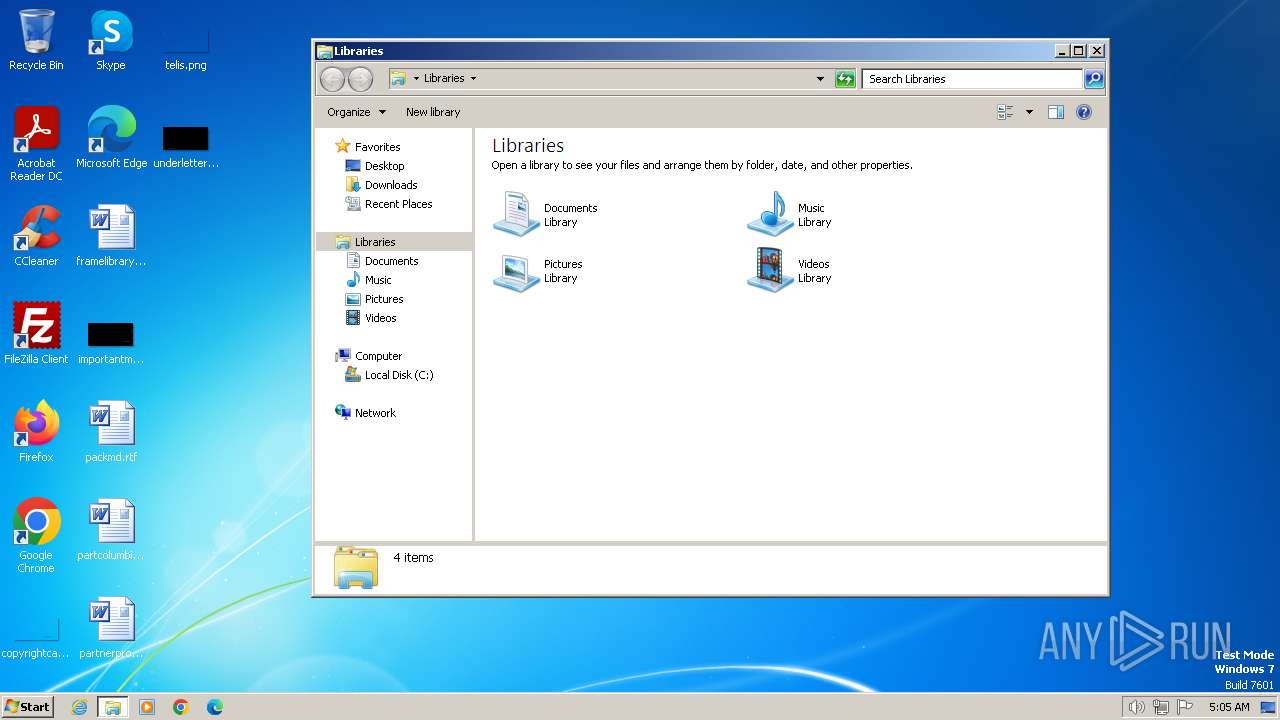Expand arrow after Libraries in address bar

coord(473,79)
